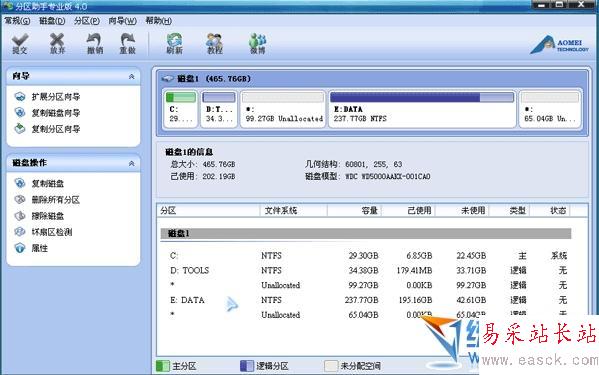The image size is (599, 375).
Task: Open the 教程 (tutorial) toolbar icon
Action: point(215,44)
